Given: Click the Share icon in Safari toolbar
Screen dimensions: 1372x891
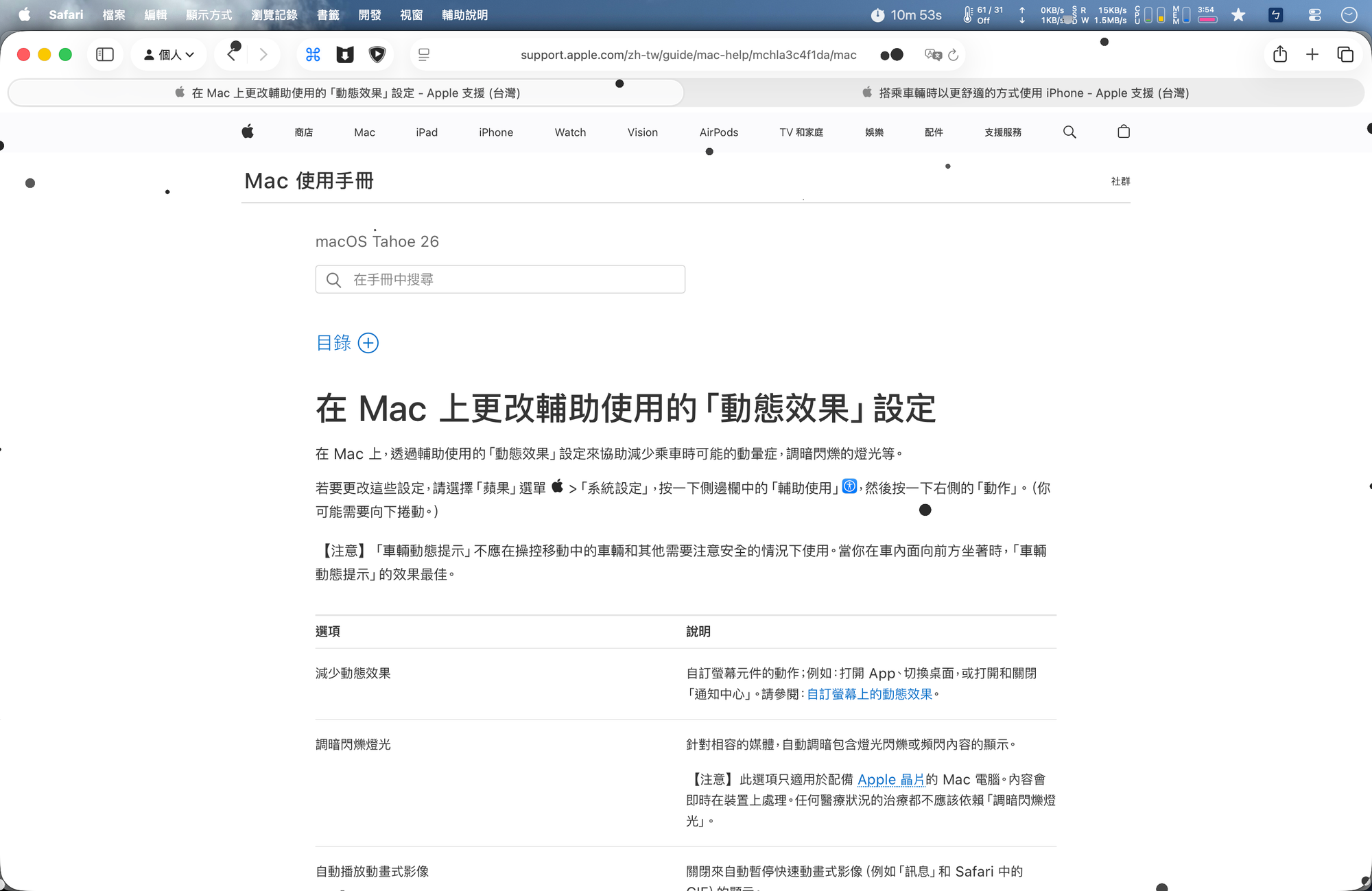Looking at the screenshot, I should tap(1279, 54).
